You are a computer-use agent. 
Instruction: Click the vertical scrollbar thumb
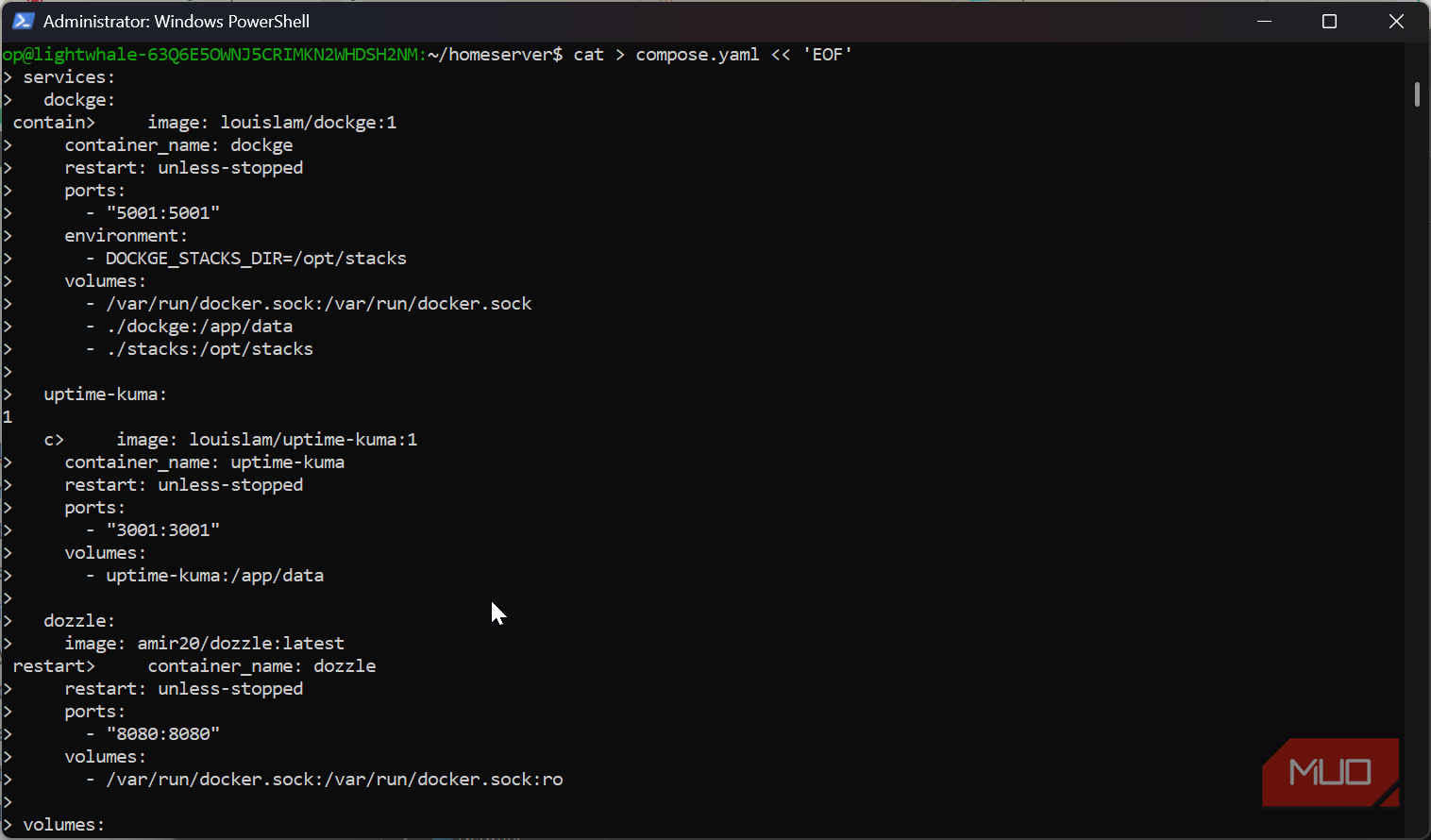(x=1417, y=94)
